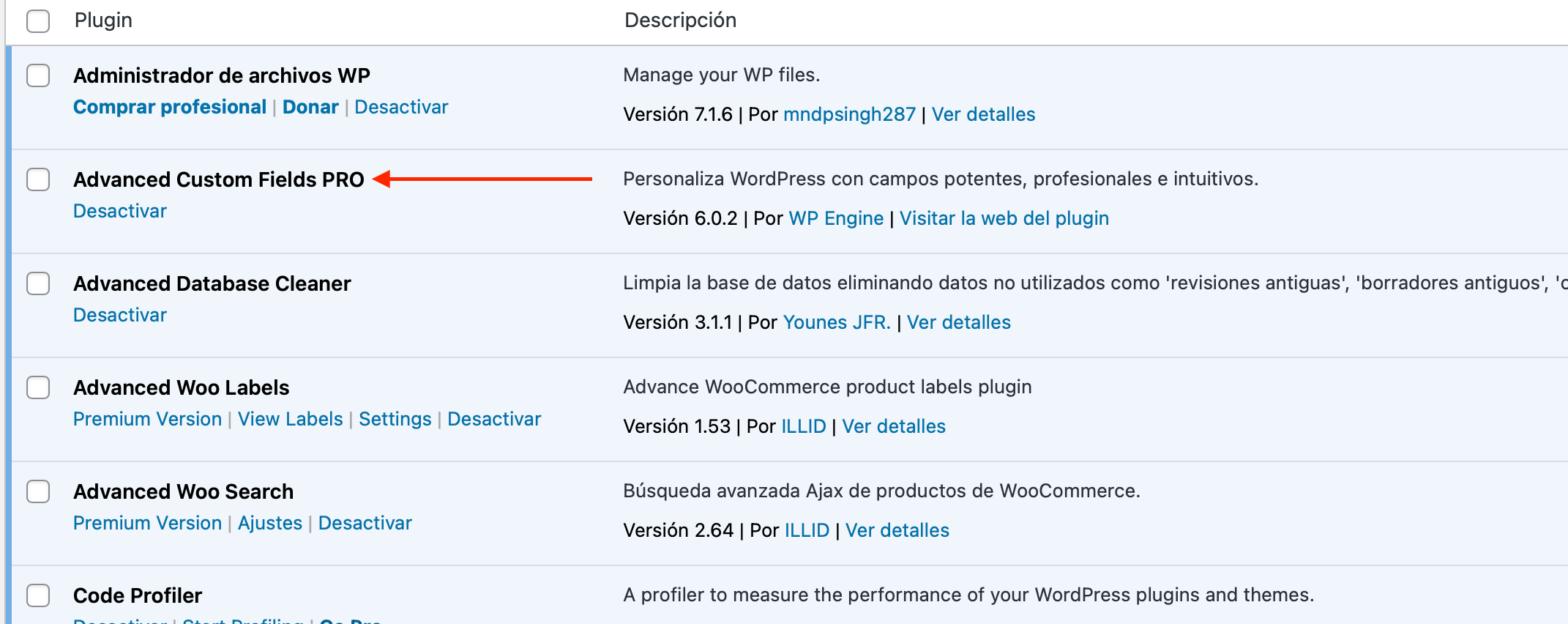This screenshot has width=1568, height=624.
Task: Open the Younes JFR. author link
Action: pyautogui.click(x=837, y=322)
